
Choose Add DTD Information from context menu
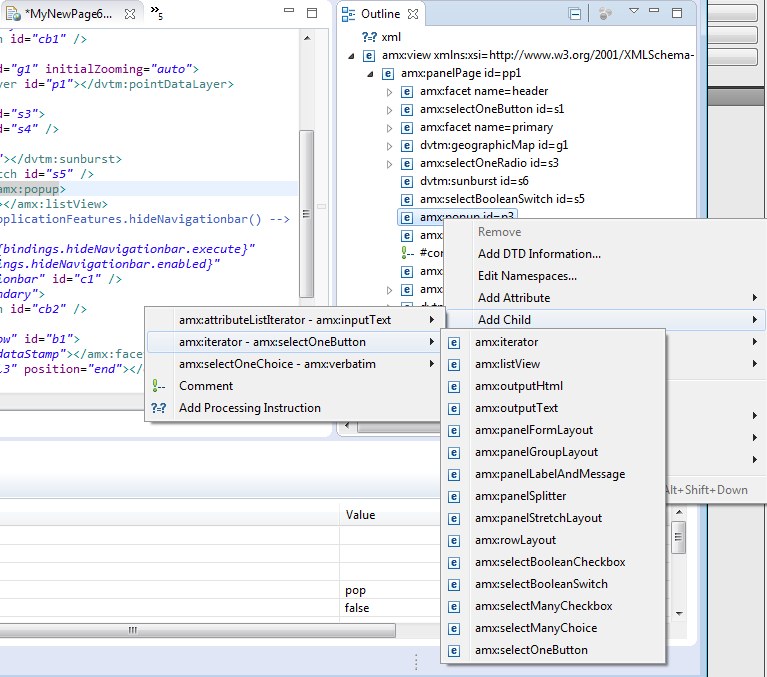pyautogui.click(x=539, y=254)
